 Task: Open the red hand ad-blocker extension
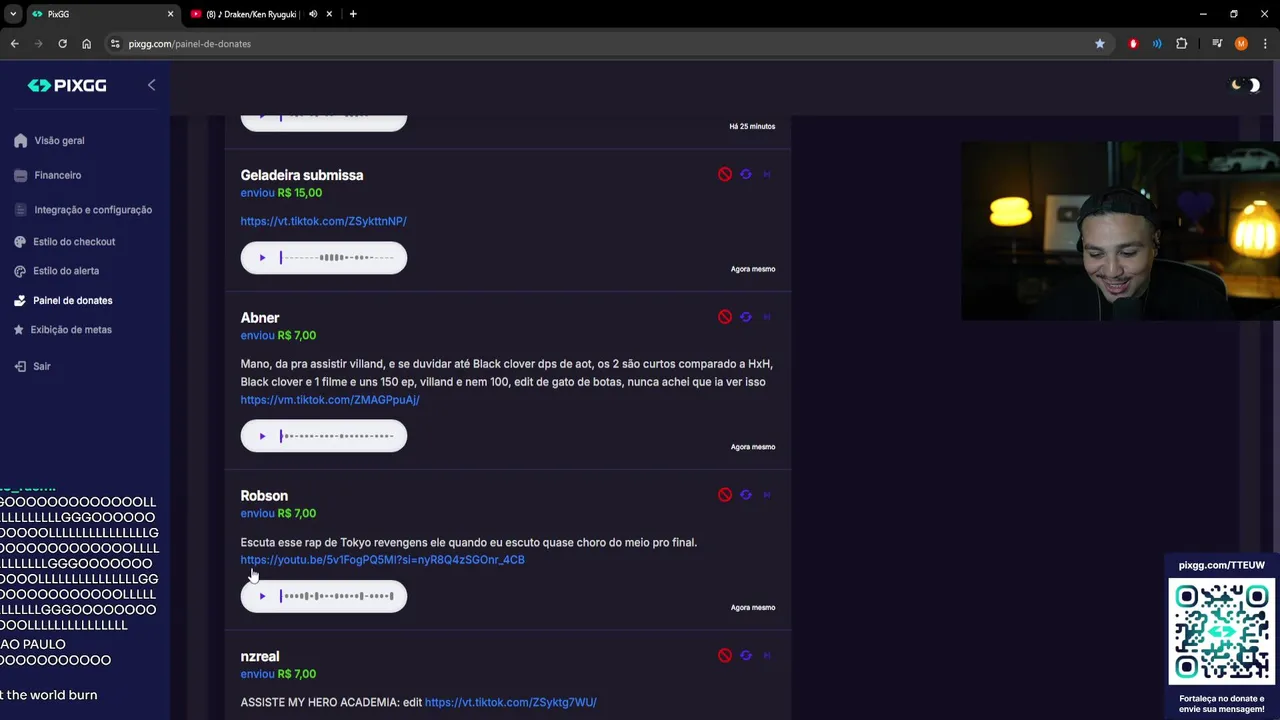point(1133,44)
